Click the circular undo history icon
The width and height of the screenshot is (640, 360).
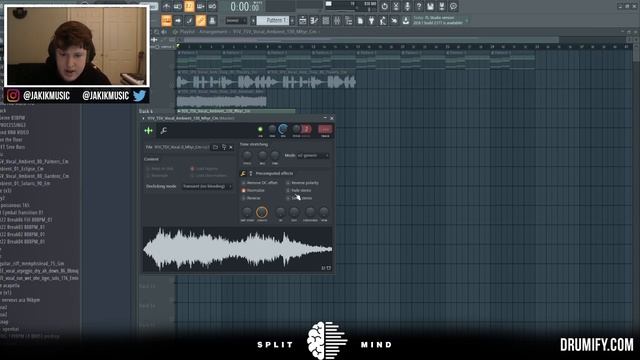tap(384, 6)
